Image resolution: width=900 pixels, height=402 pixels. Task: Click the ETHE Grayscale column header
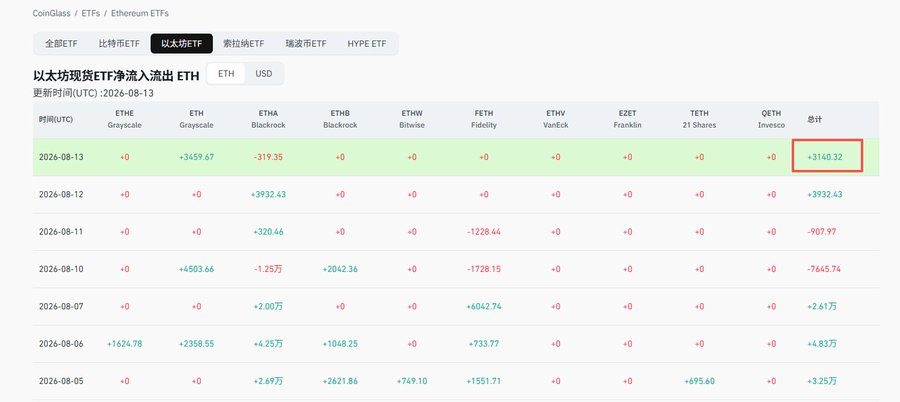[125, 119]
